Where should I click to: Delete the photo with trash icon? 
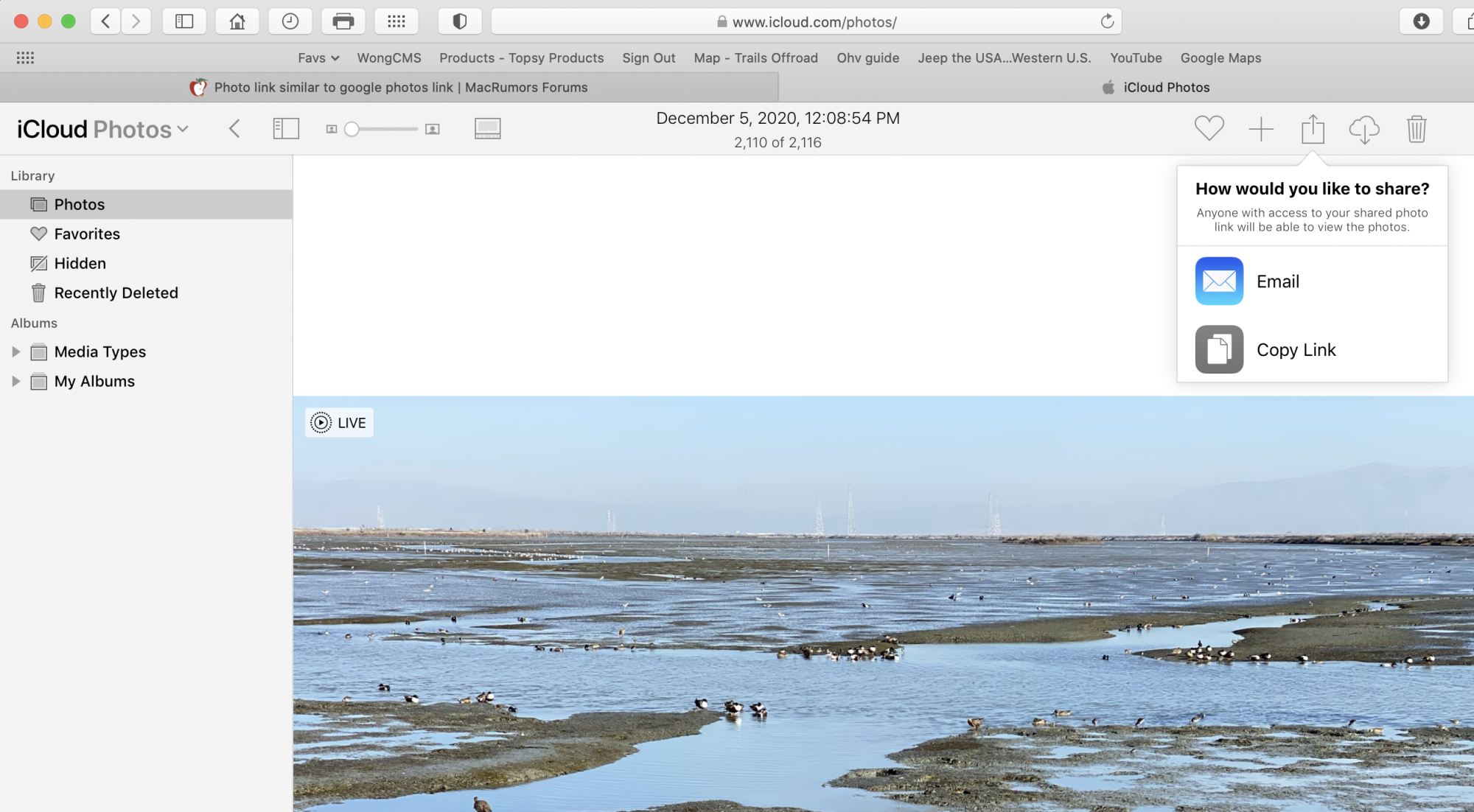pyautogui.click(x=1417, y=129)
